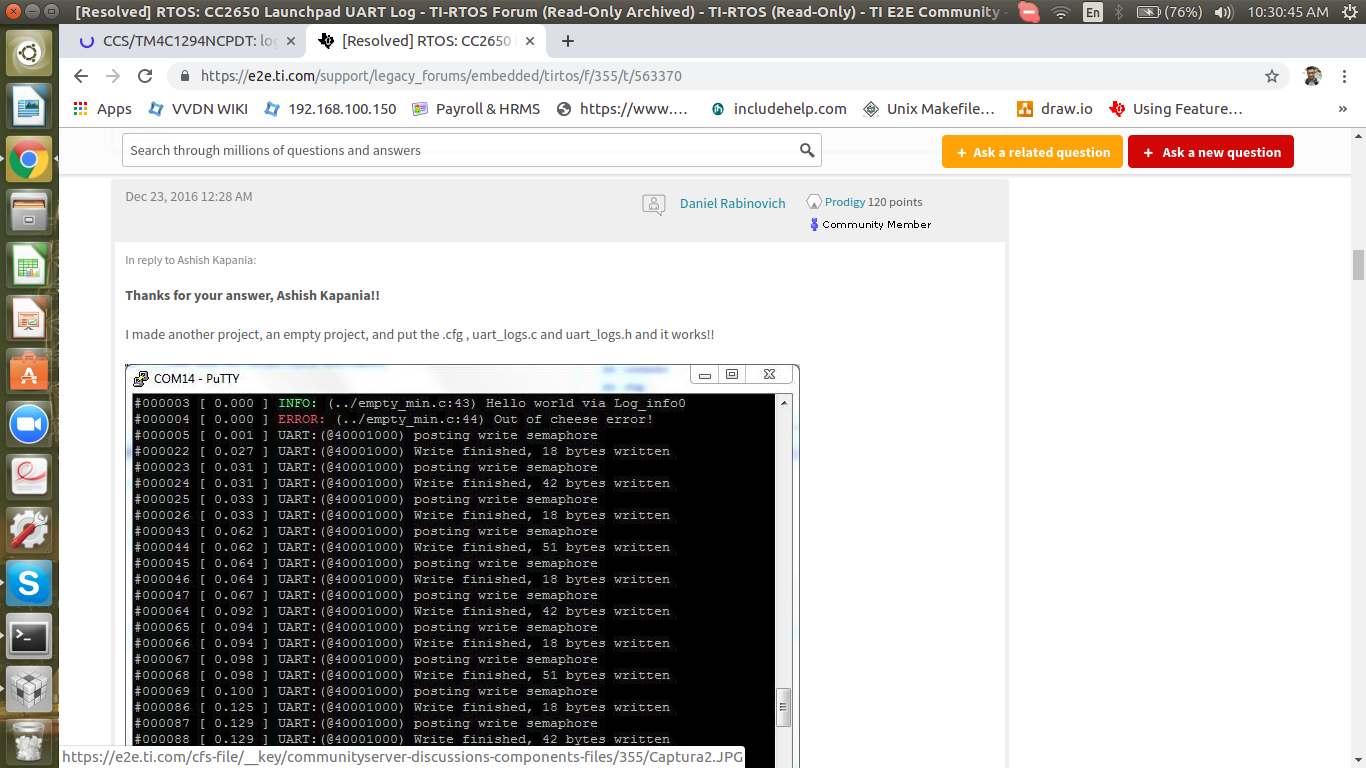Open the En keyboard layout menu

1092,12
